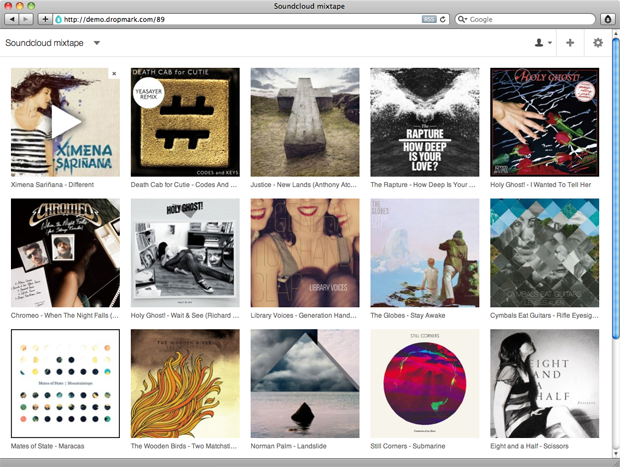This screenshot has height=467, width=620.
Task: Click 'Still Corners - Submarine' caption
Action: click(x=408, y=446)
